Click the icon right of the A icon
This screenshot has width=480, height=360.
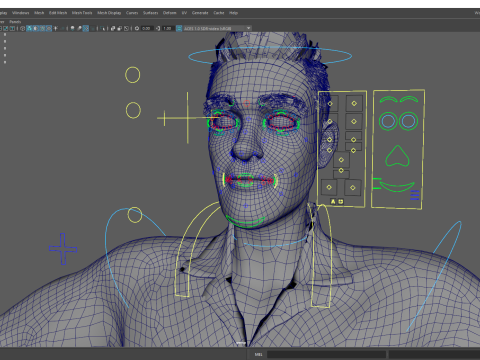point(341,201)
